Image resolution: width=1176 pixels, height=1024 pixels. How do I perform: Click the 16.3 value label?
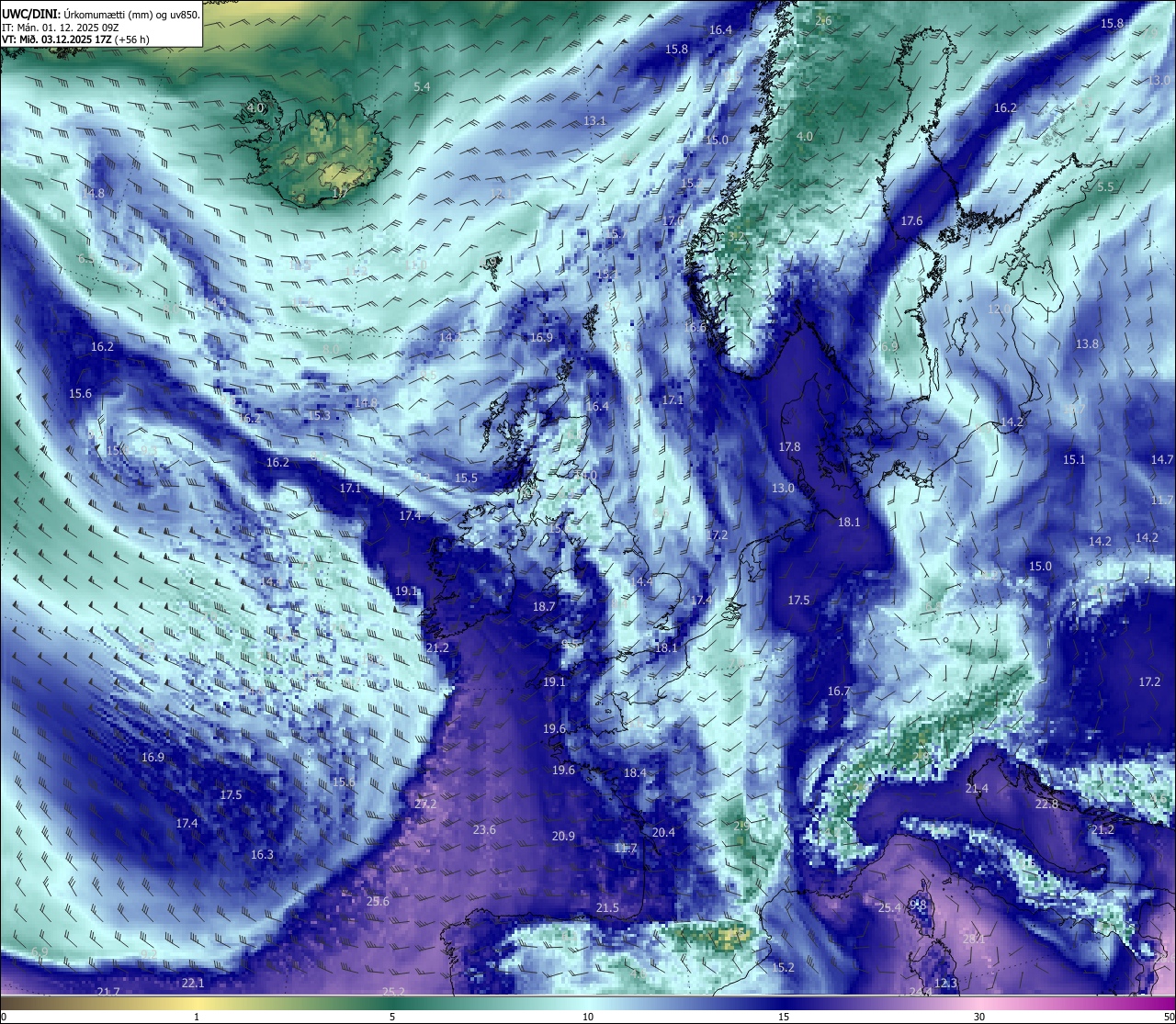coord(262,854)
